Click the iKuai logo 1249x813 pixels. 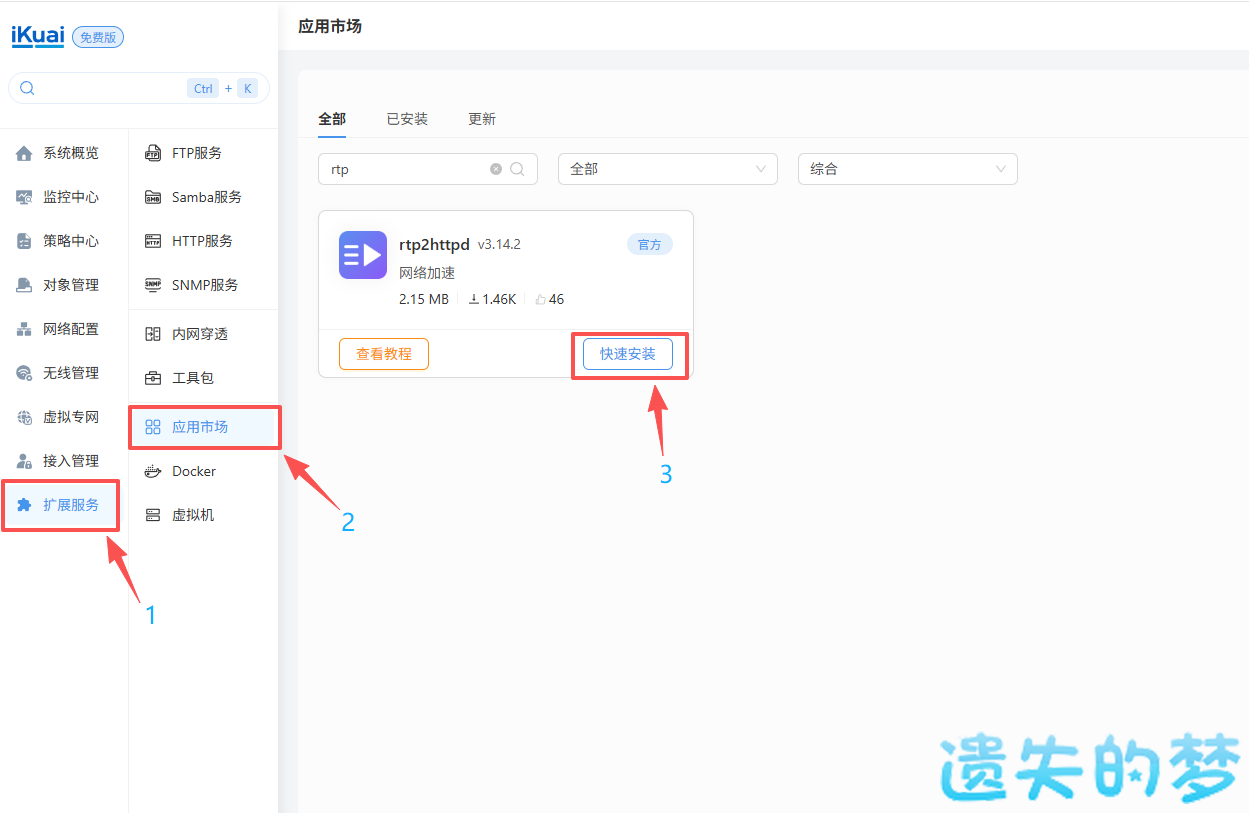click(x=38, y=35)
